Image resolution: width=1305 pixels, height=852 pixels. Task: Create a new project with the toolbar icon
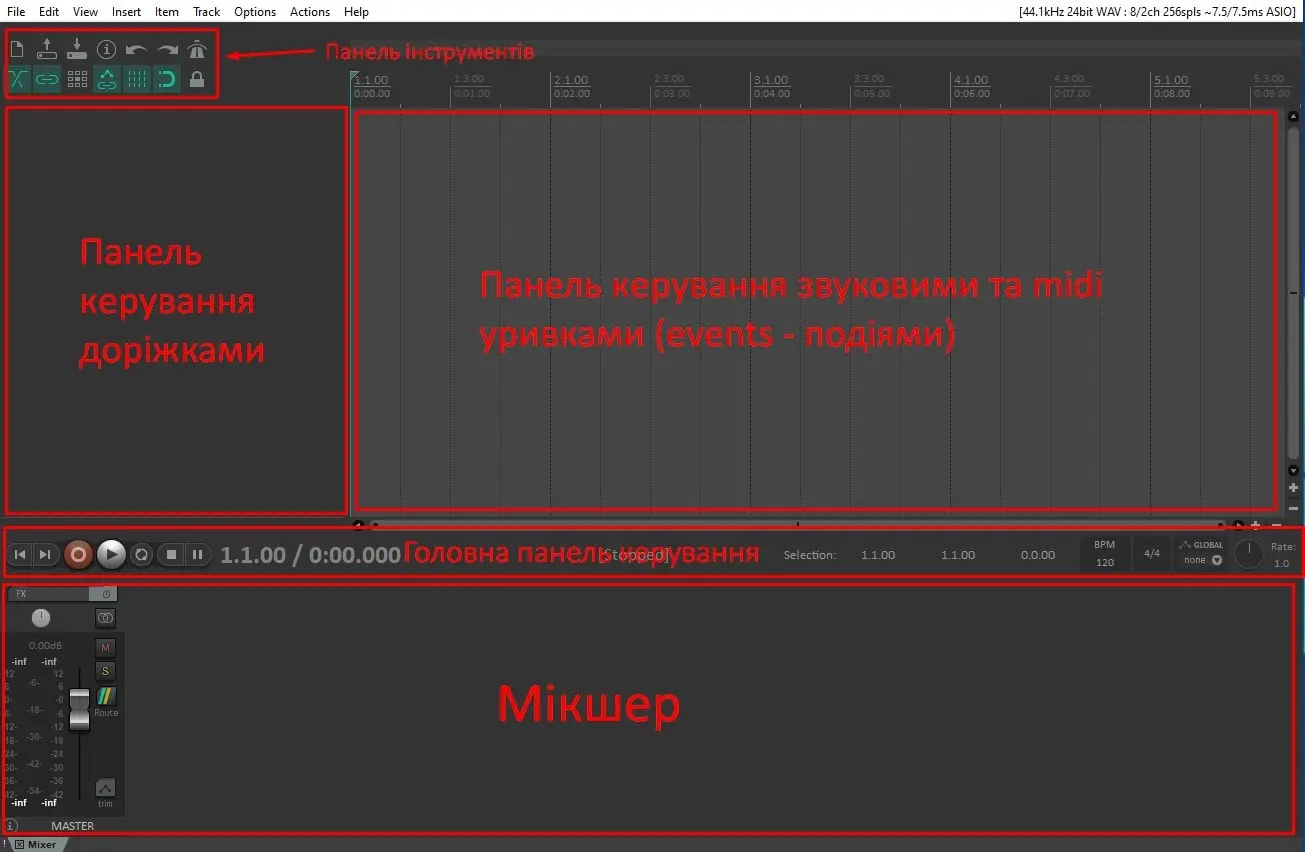[x=17, y=48]
